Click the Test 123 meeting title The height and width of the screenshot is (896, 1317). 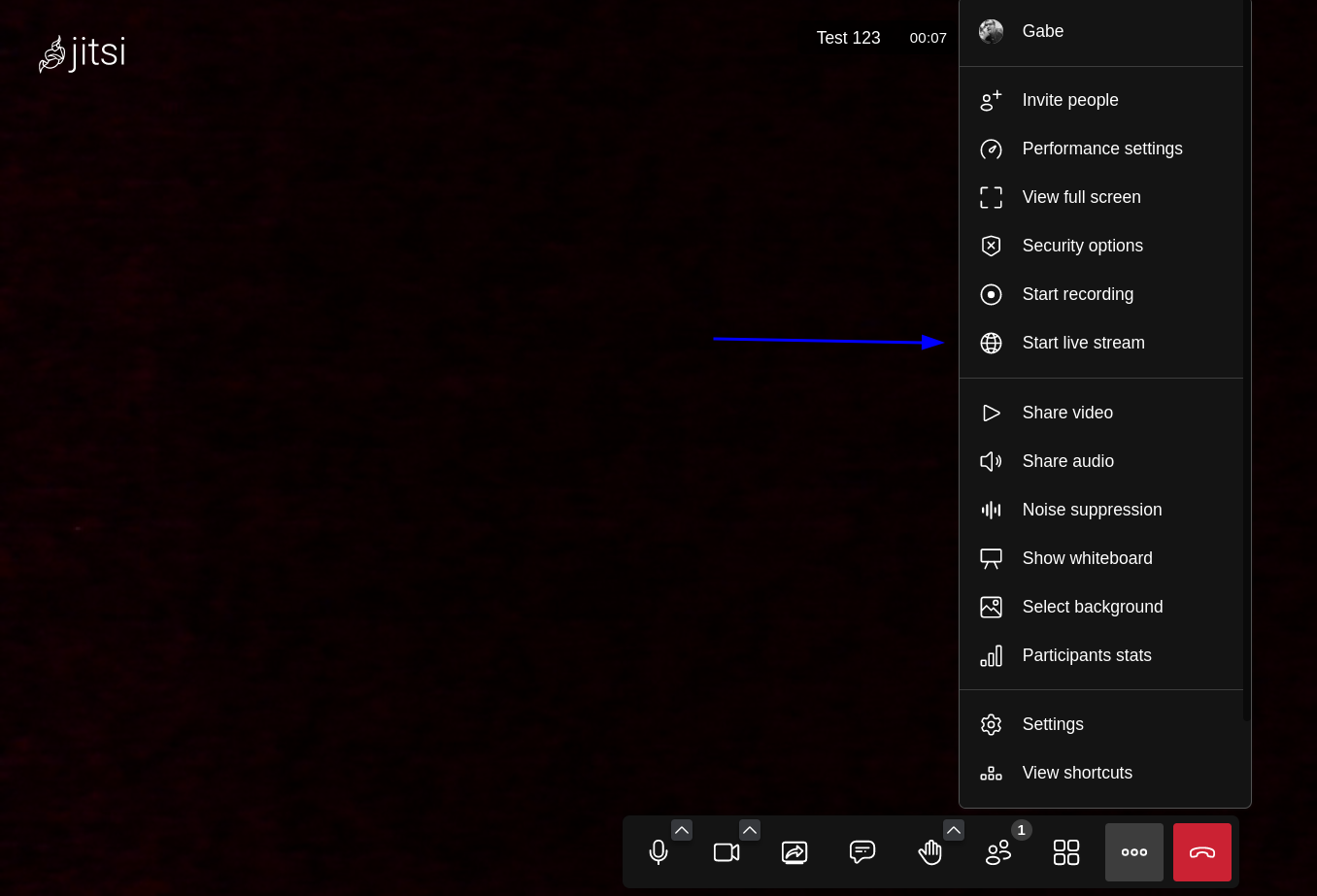[x=848, y=38]
